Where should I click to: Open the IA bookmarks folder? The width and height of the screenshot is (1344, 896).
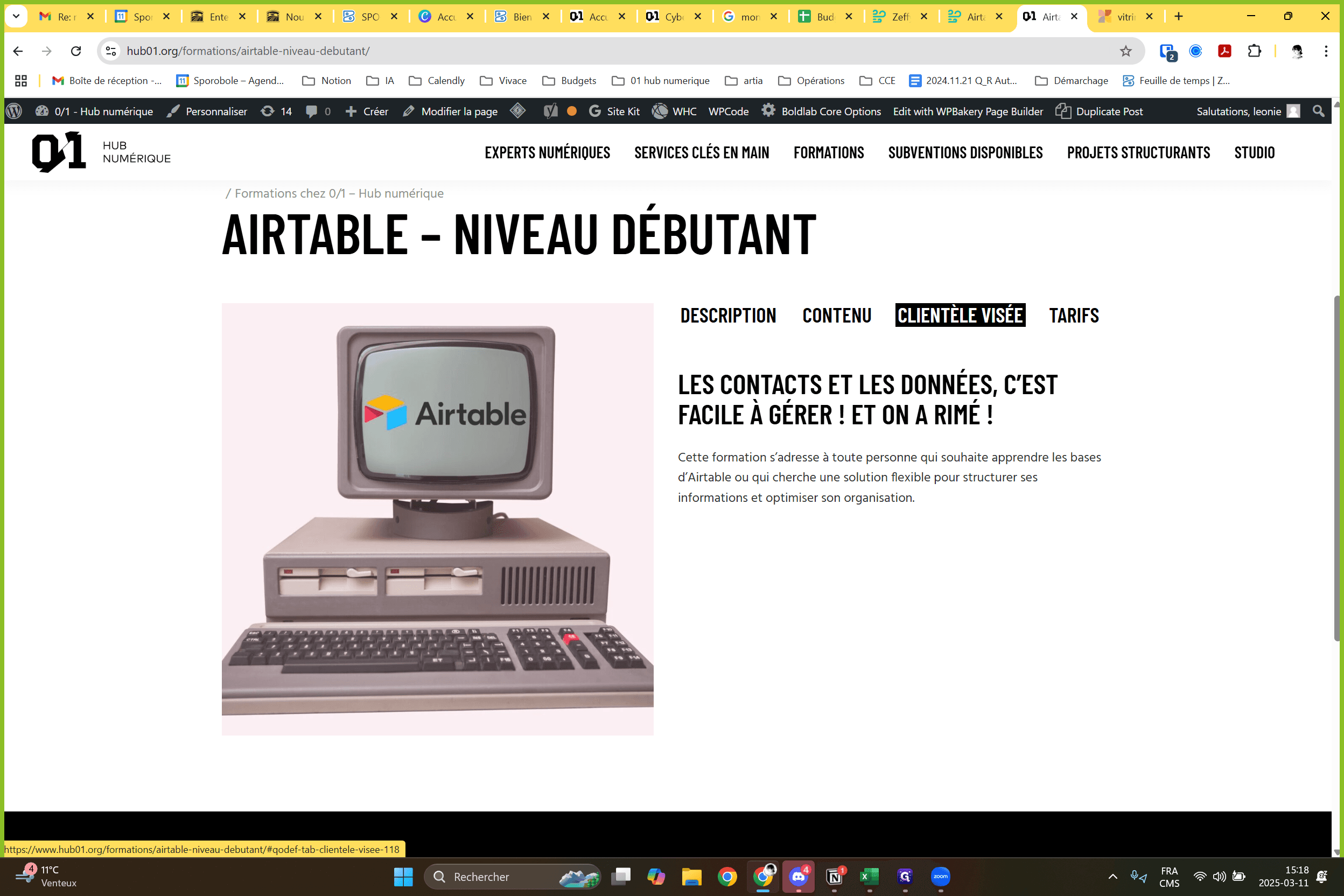point(380,81)
